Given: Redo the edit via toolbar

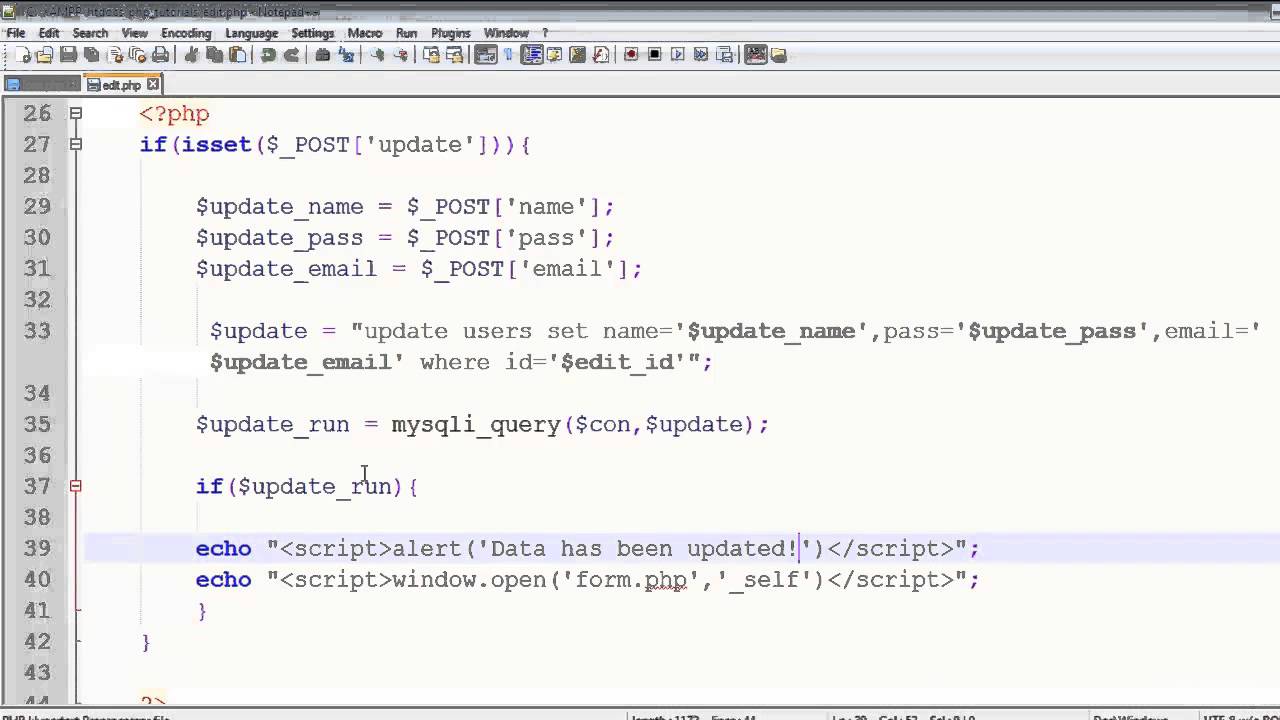Looking at the screenshot, I should point(291,55).
